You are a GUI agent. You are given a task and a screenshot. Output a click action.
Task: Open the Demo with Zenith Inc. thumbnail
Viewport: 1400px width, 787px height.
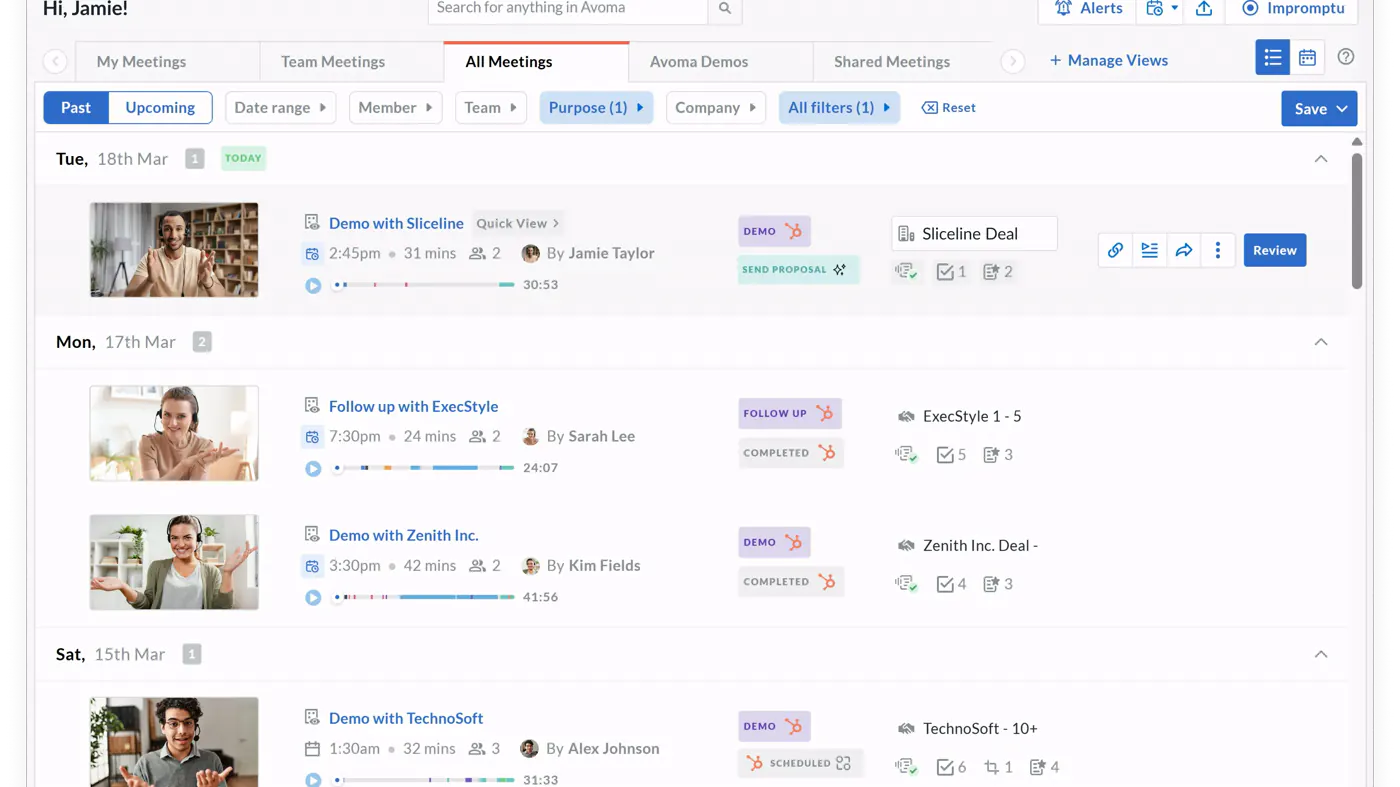point(174,562)
